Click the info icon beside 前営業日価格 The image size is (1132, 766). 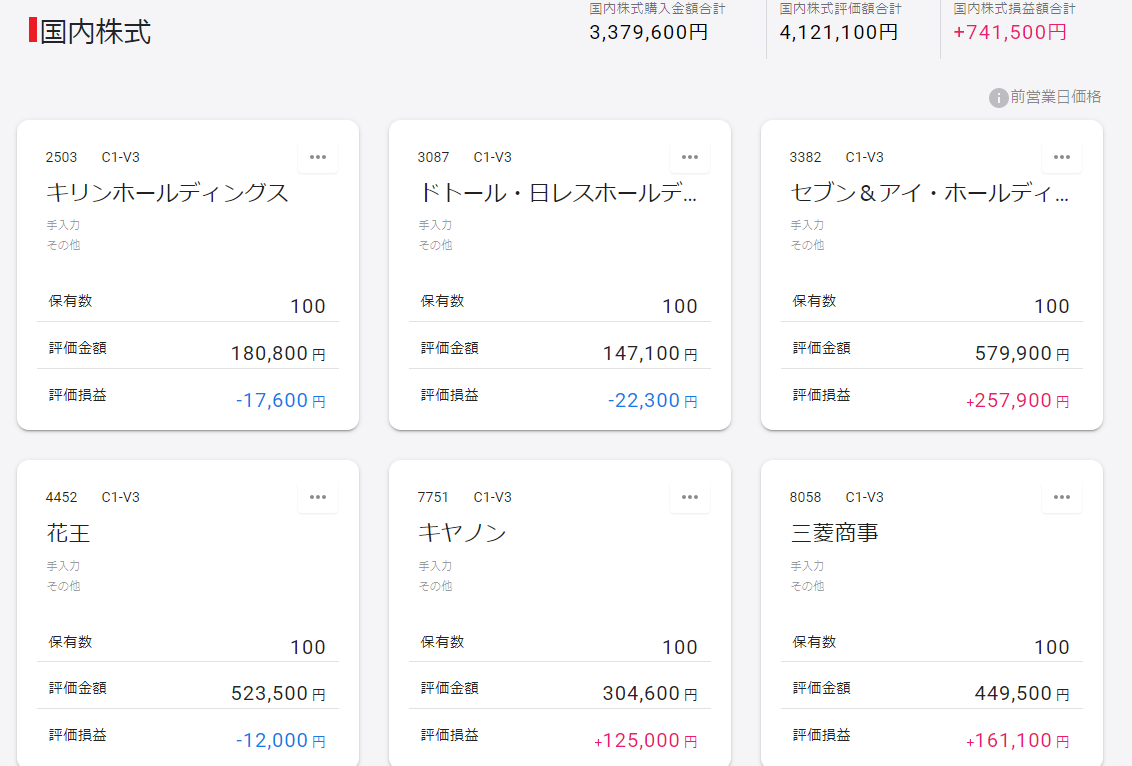tap(998, 98)
